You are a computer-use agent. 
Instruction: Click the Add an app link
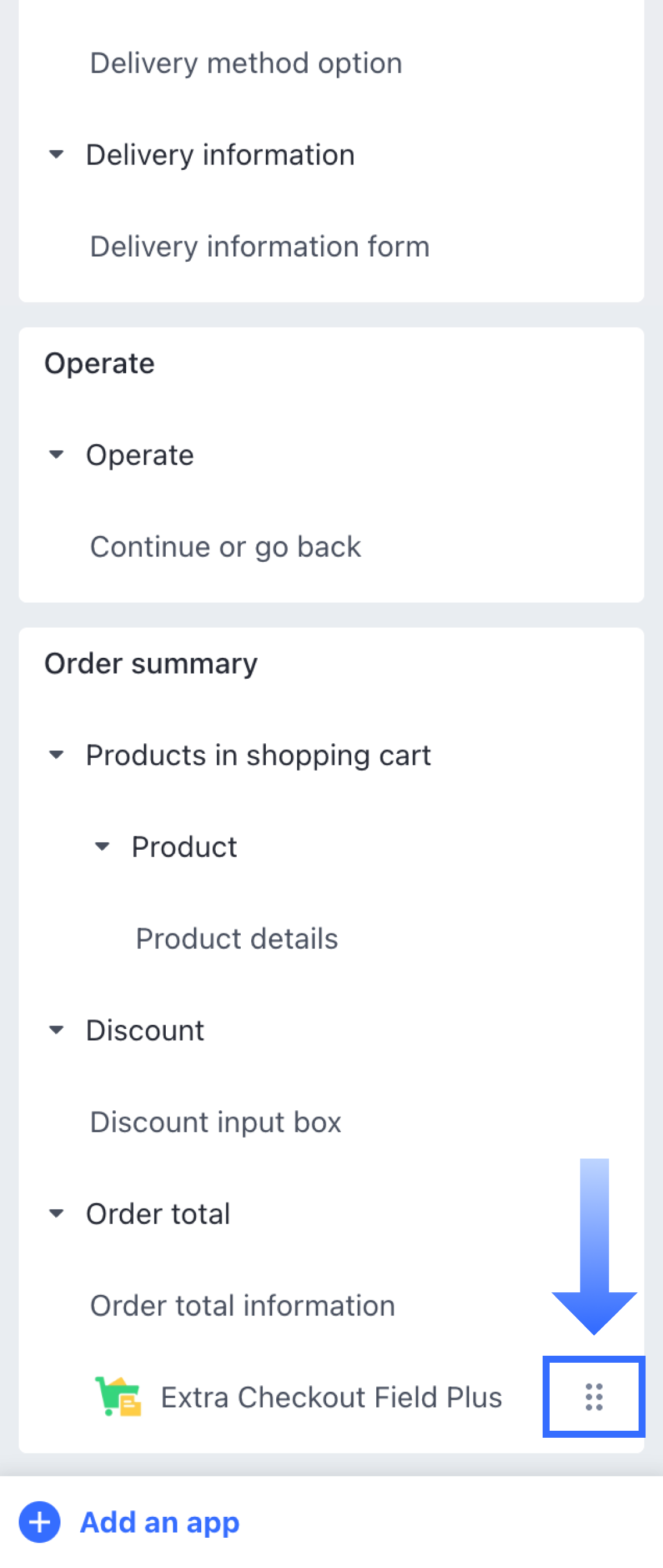point(160,1523)
